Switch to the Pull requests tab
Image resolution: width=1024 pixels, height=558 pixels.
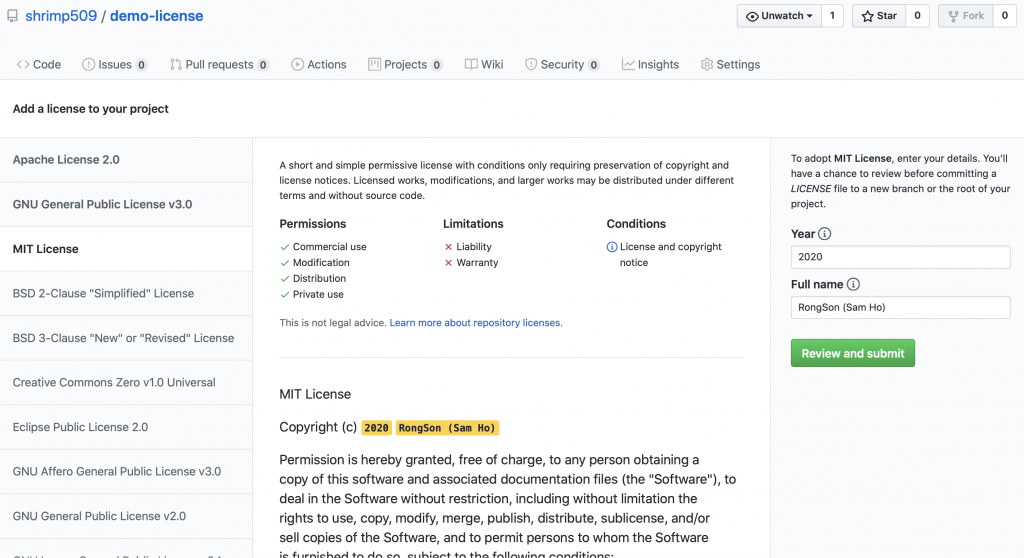[218, 64]
